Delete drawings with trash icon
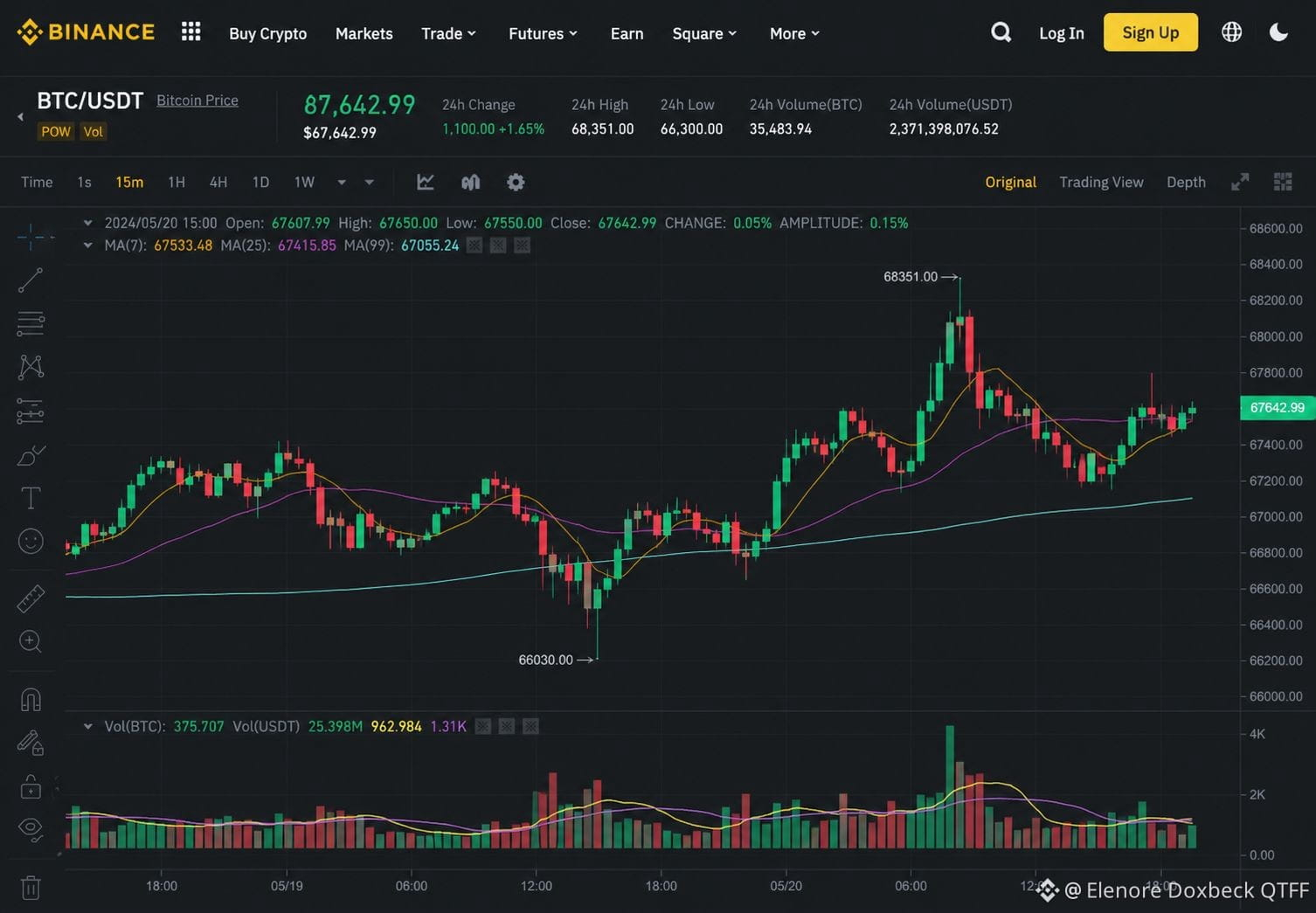The height and width of the screenshot is (913, 1316). tap(31, 888)
